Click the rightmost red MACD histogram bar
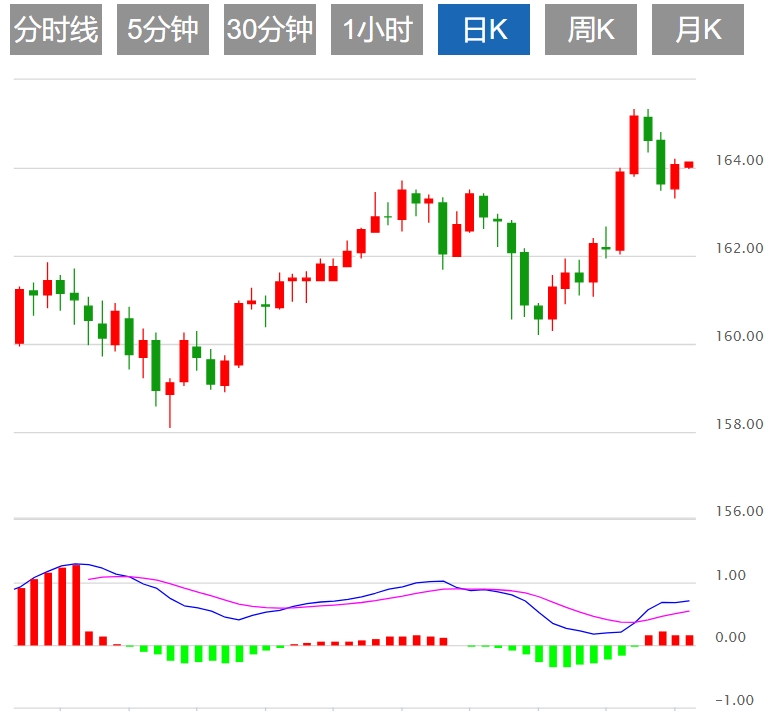Image resolution: width=780 pixels, height=711 pixels. 689,639
